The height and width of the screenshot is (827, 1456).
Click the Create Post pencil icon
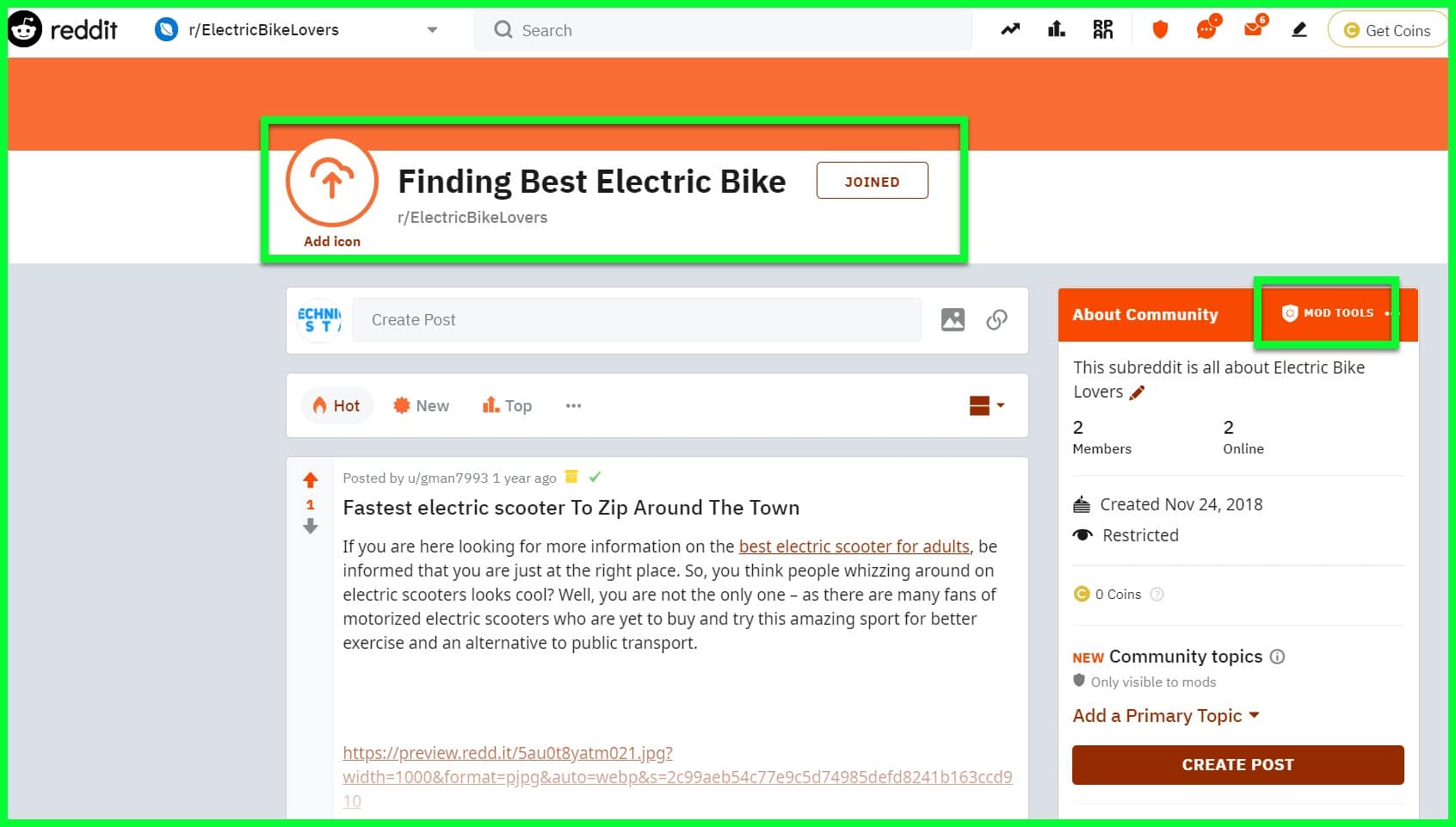[1299, 29]
